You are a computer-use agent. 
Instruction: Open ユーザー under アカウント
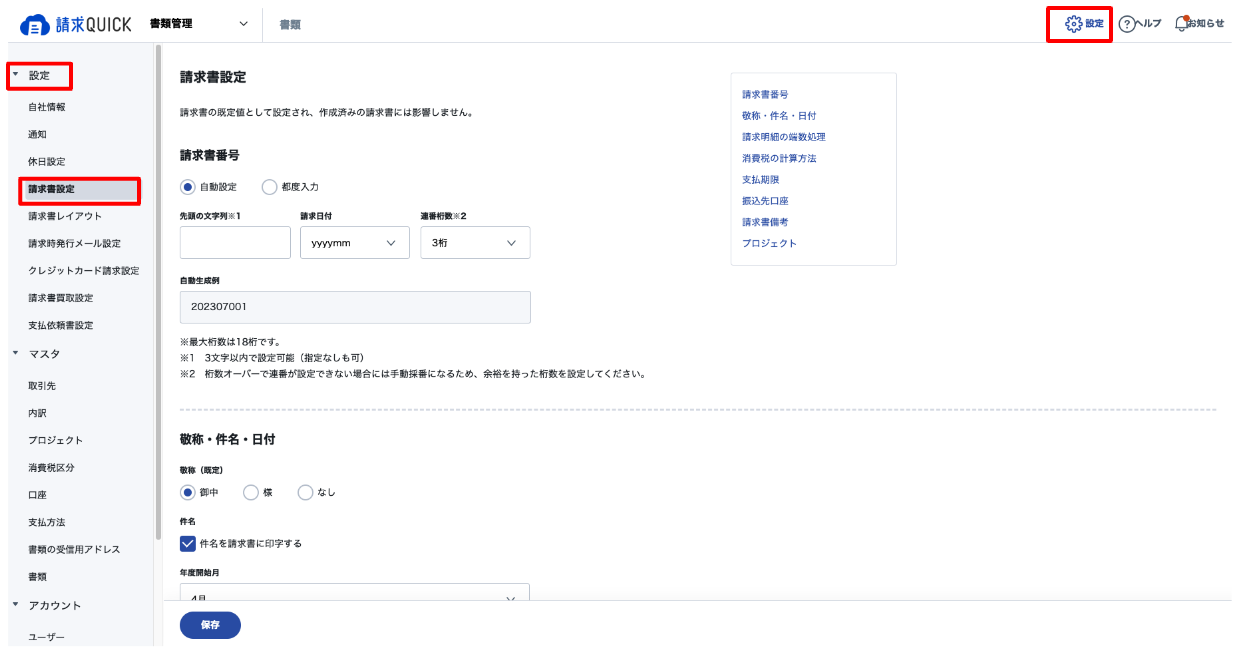point(47,636)
